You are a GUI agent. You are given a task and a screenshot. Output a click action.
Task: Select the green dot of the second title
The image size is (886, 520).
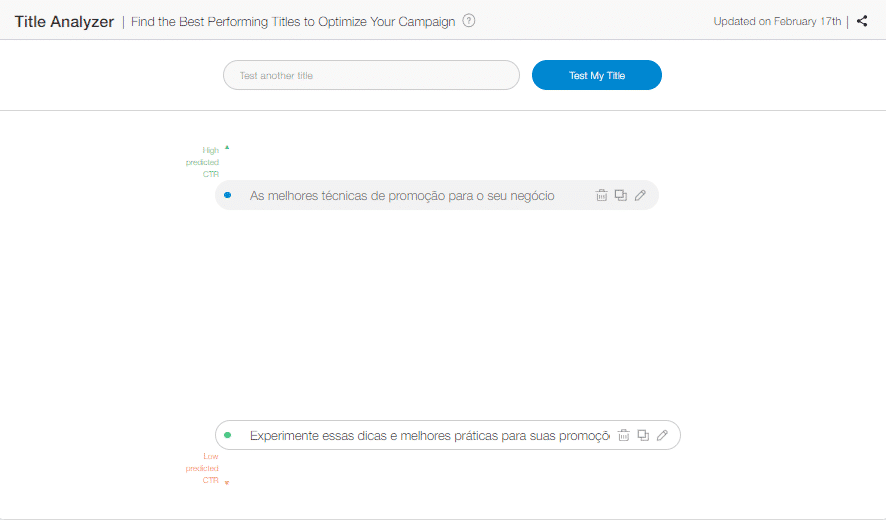228,435
